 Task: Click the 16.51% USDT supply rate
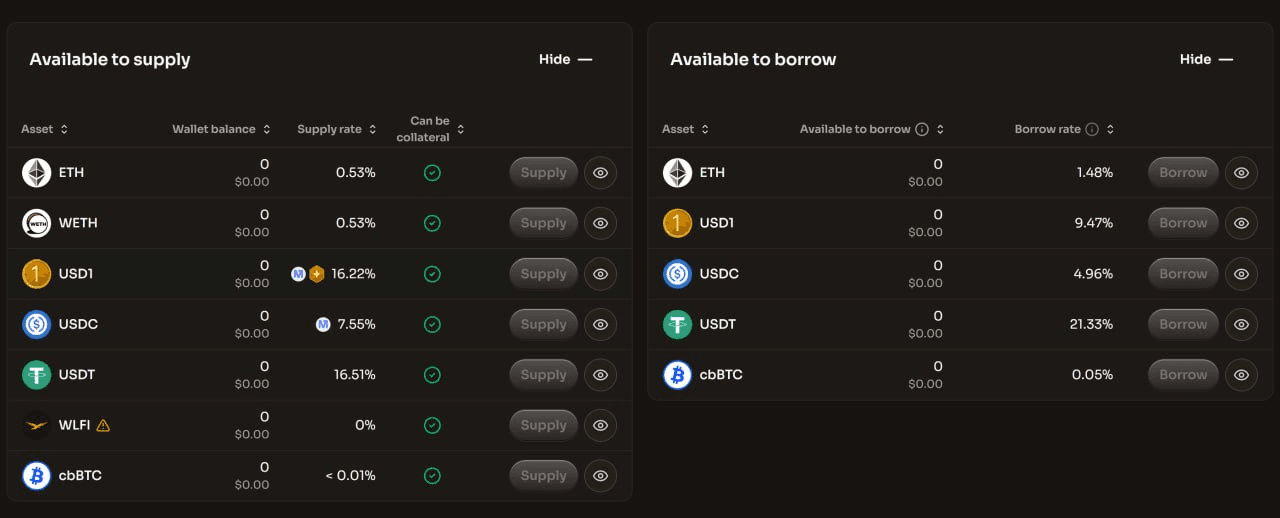(355, 375)
